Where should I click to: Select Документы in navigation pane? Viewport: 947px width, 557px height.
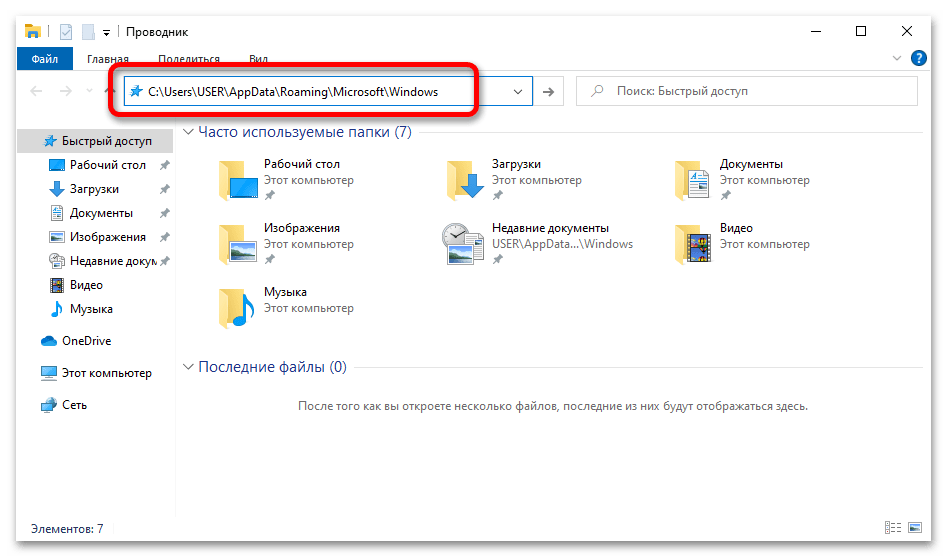click(97, 213)
